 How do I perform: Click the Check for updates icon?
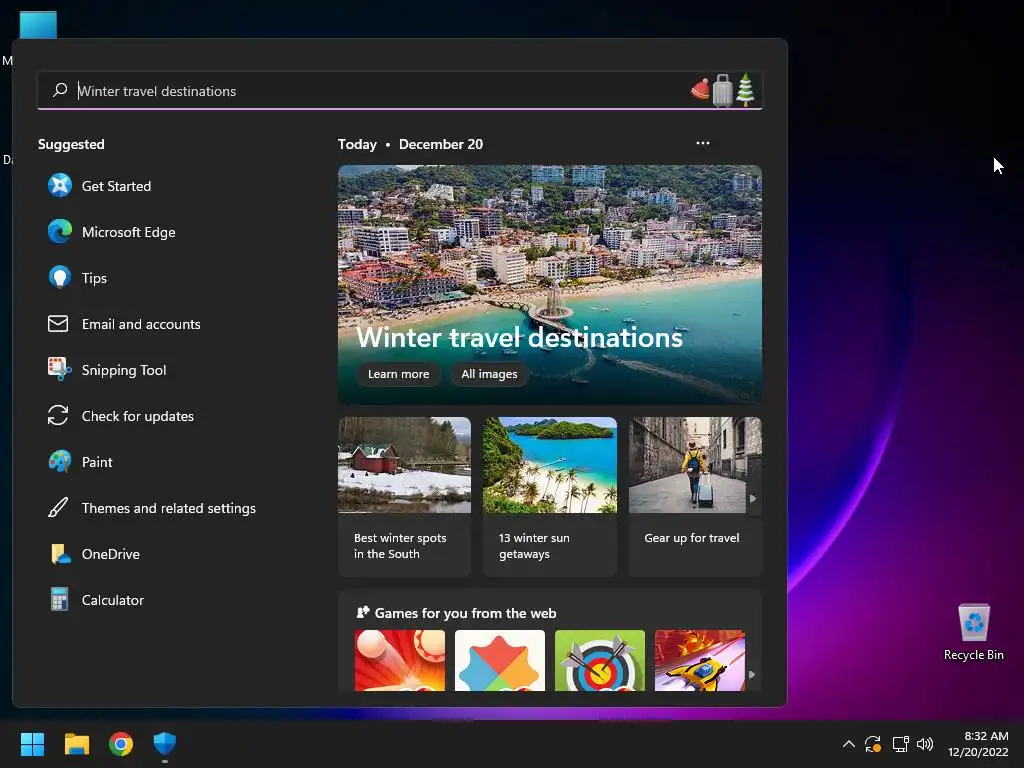click(58, 415)
